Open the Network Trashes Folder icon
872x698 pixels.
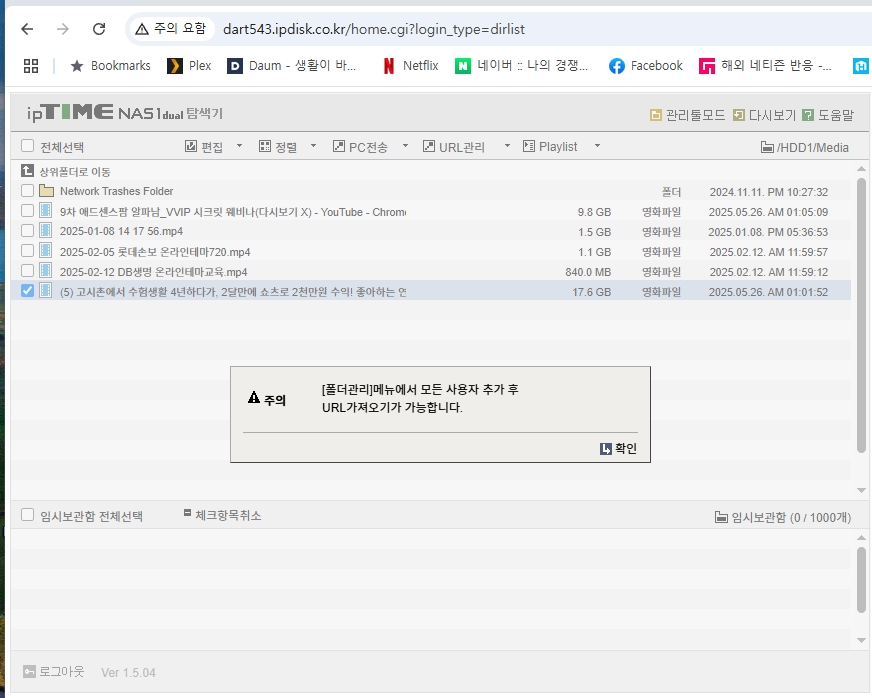click(47, 191)
